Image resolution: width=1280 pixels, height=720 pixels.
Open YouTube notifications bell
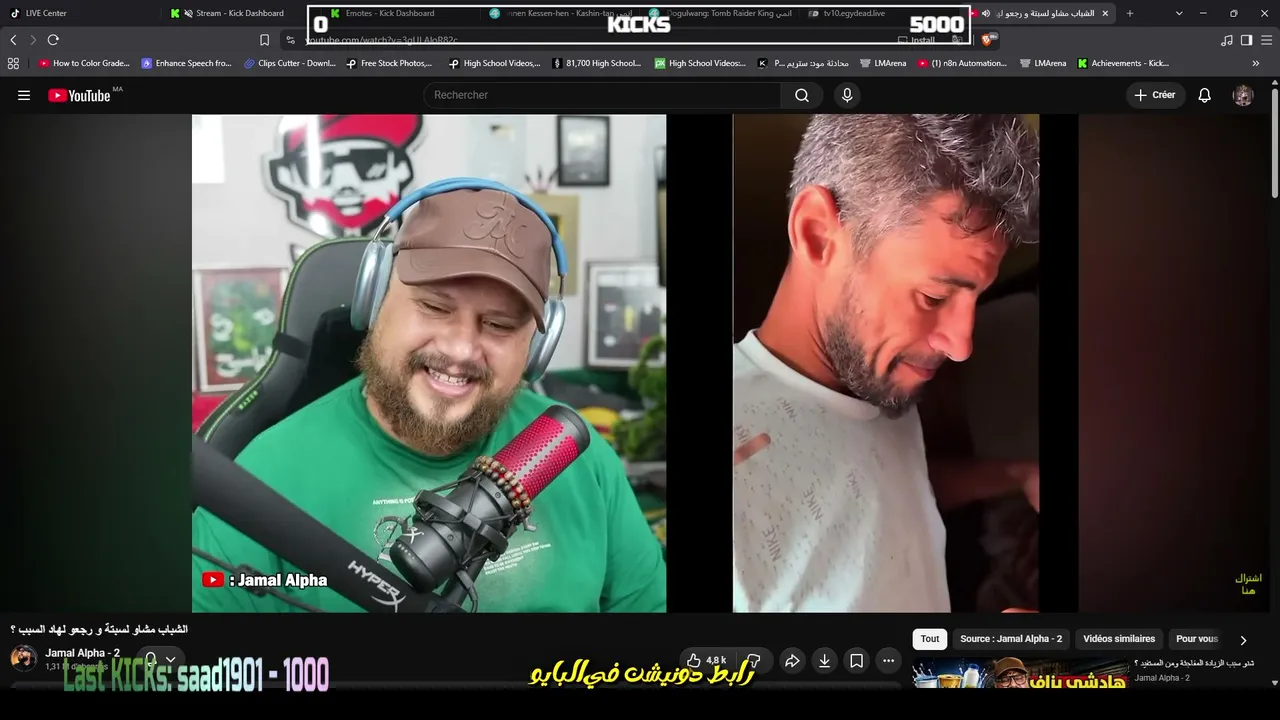[x=1205, y=95]
